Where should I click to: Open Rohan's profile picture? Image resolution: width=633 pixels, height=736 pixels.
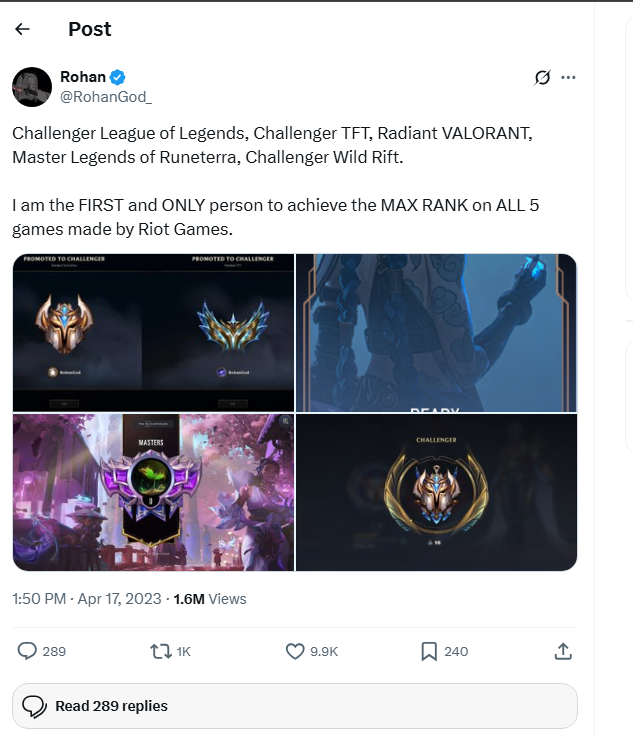tap(32, 87)
